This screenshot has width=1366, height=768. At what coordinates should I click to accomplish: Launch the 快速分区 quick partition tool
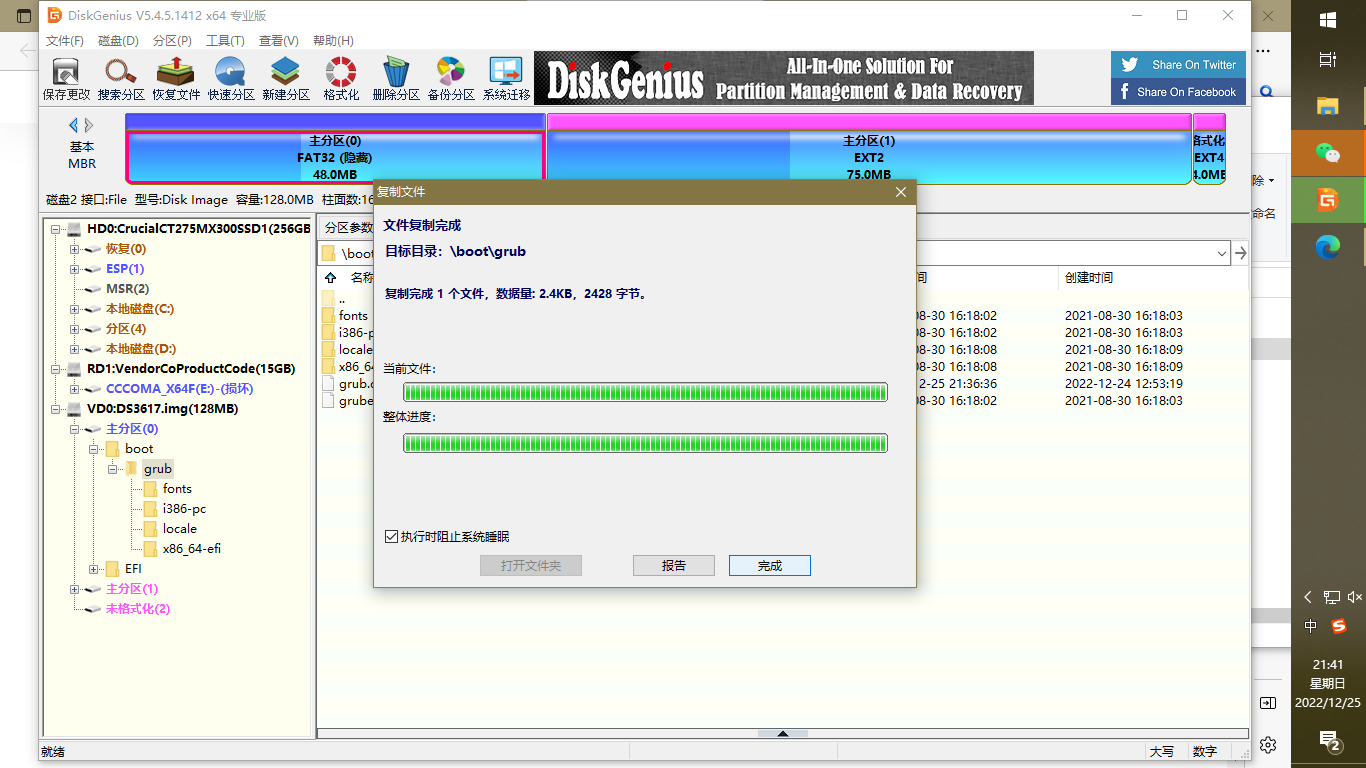tap(231, 77)
